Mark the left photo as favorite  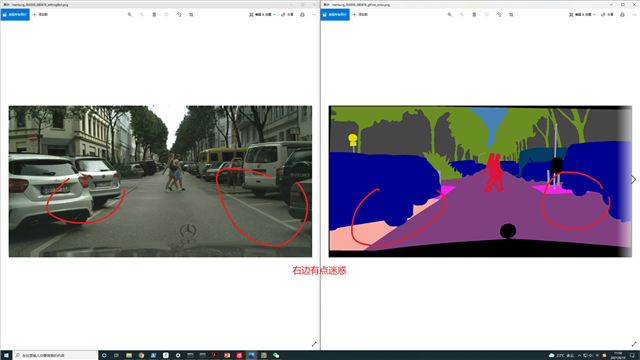pos(167,15)
